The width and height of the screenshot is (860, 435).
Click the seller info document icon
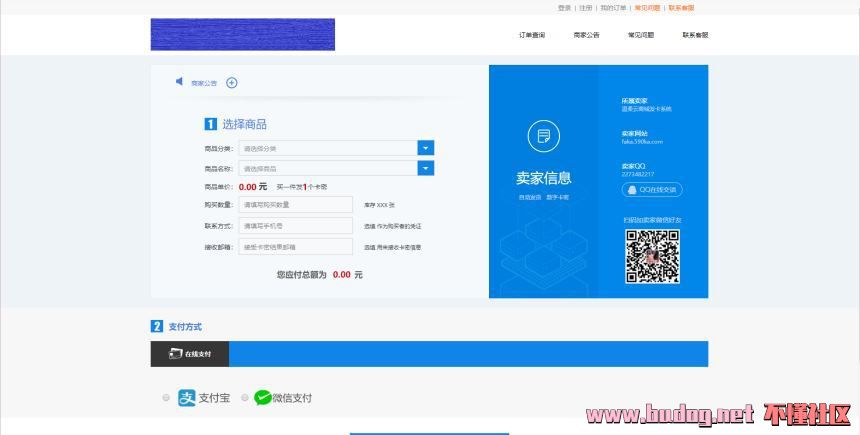pyautogui.click(x=543, y=136)
